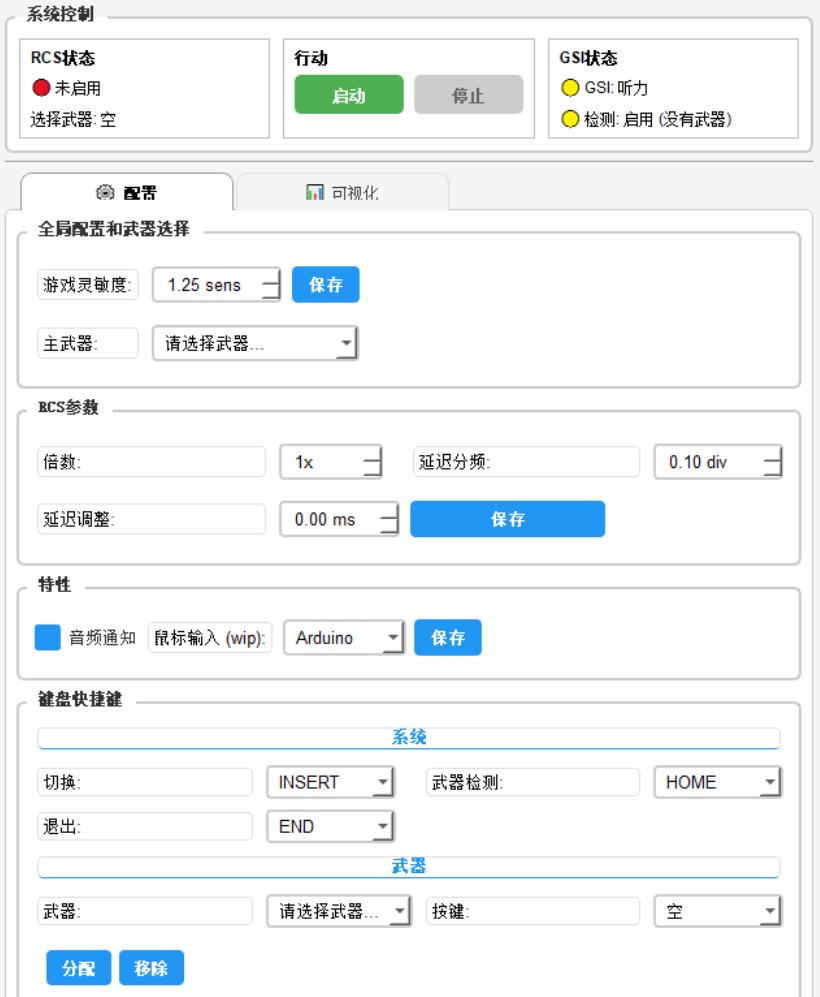The width and height of the screenshot is (820, 997).
Task: Click the yellow 检测 启用 status indicator
Action: pos(568,120)
